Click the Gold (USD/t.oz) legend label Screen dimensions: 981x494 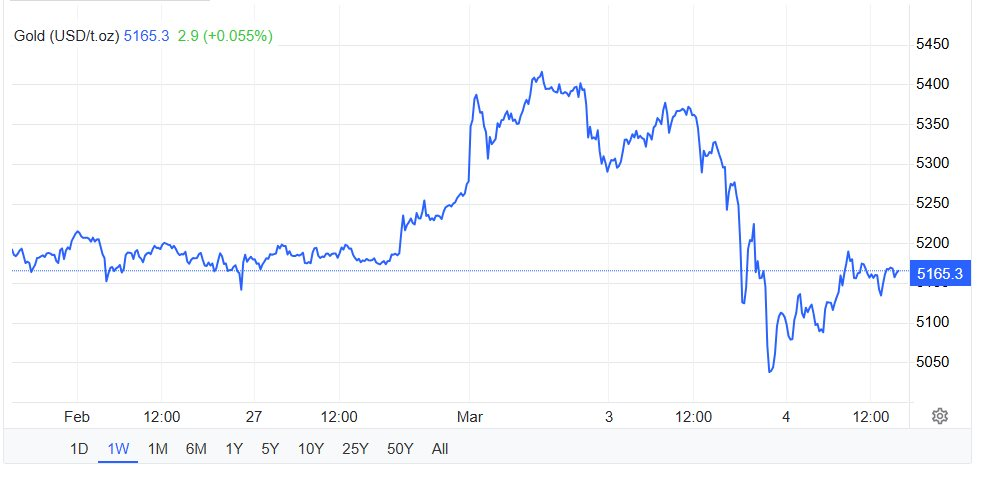66,36
